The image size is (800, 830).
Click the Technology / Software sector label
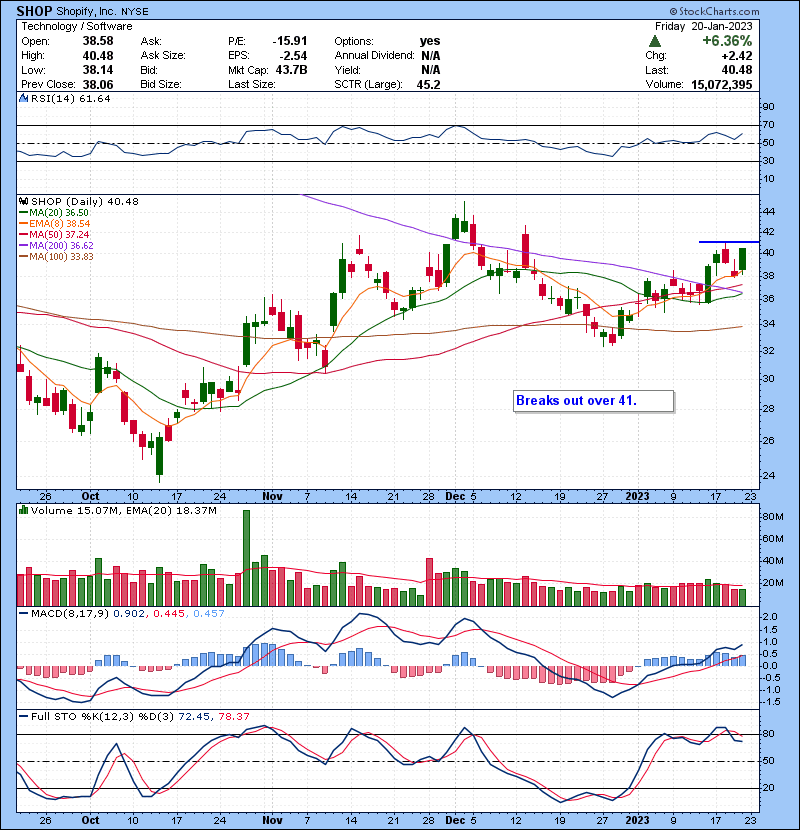point(77,26)
